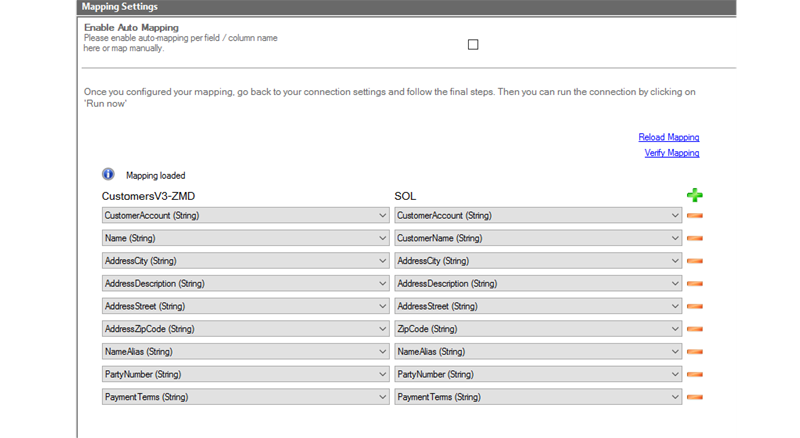The width and height of the screenshot is (800, 438).
Task: Remove the CustomerAccount mapping row
Action: pos(695,215)
